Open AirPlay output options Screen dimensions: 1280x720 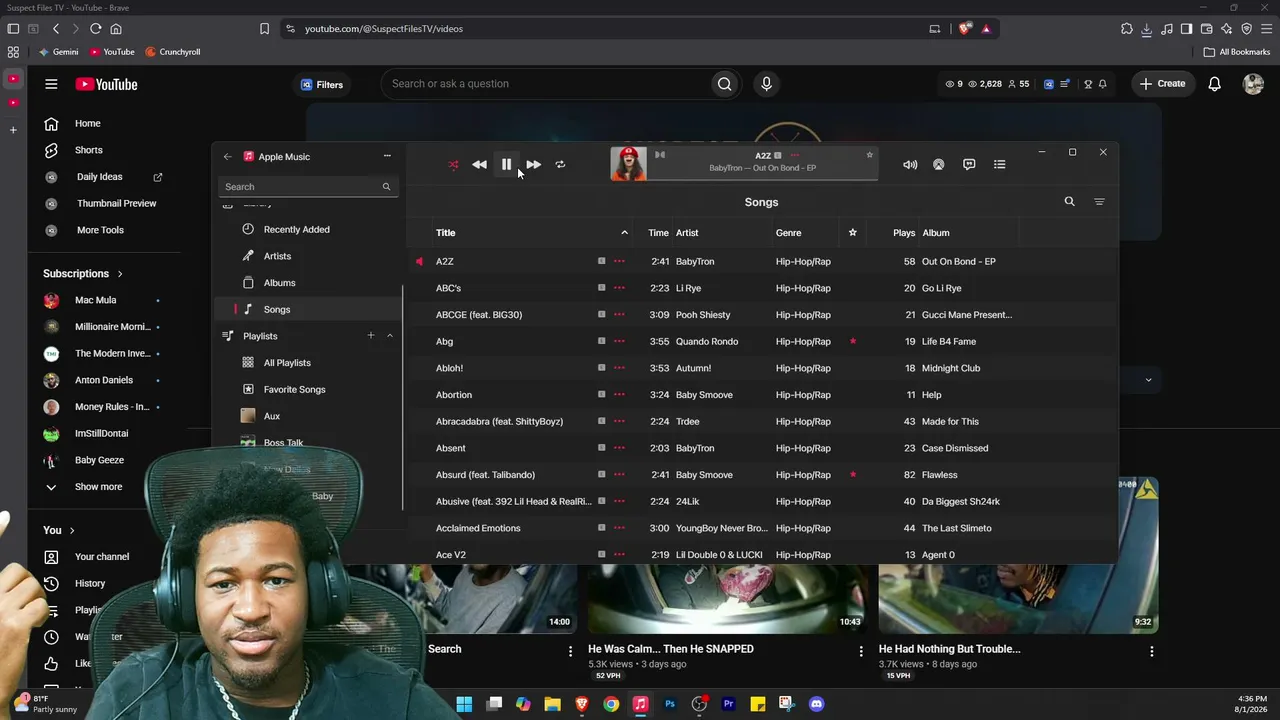pyautogui.click(x=938, y=165)
